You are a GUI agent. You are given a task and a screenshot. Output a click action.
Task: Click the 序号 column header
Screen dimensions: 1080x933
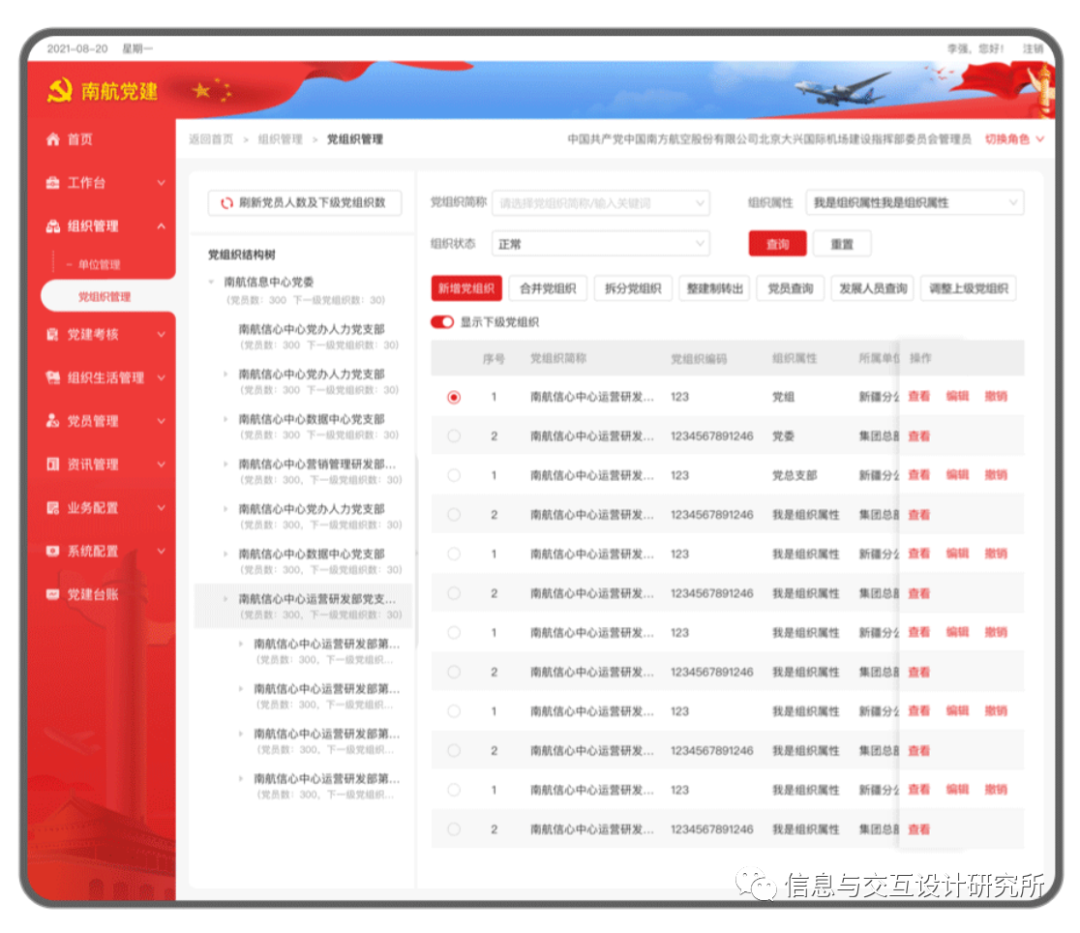(x=494, y=358)
